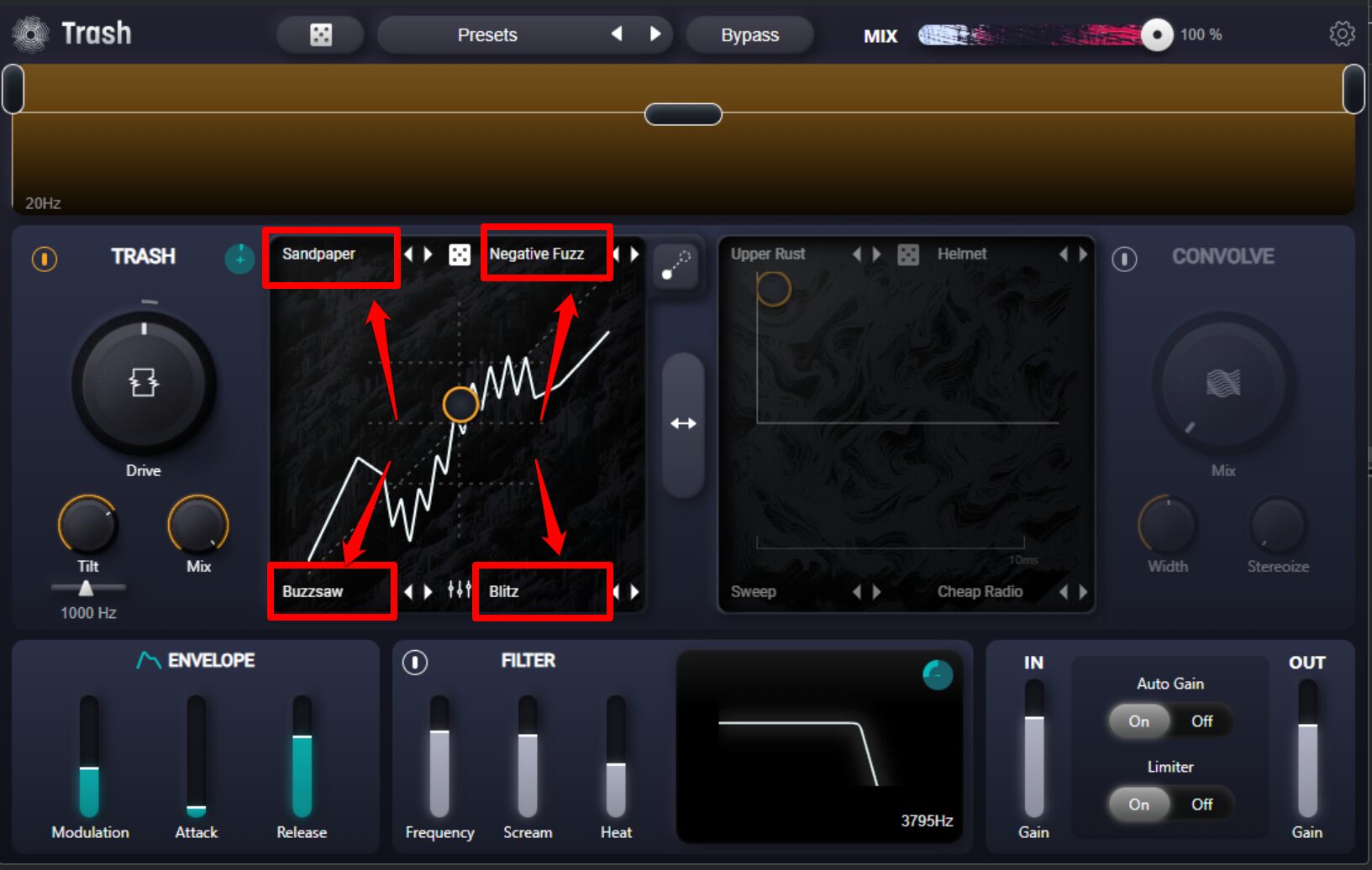
Task: Turn Auto Gain Off
Action: pos(1201,721)
